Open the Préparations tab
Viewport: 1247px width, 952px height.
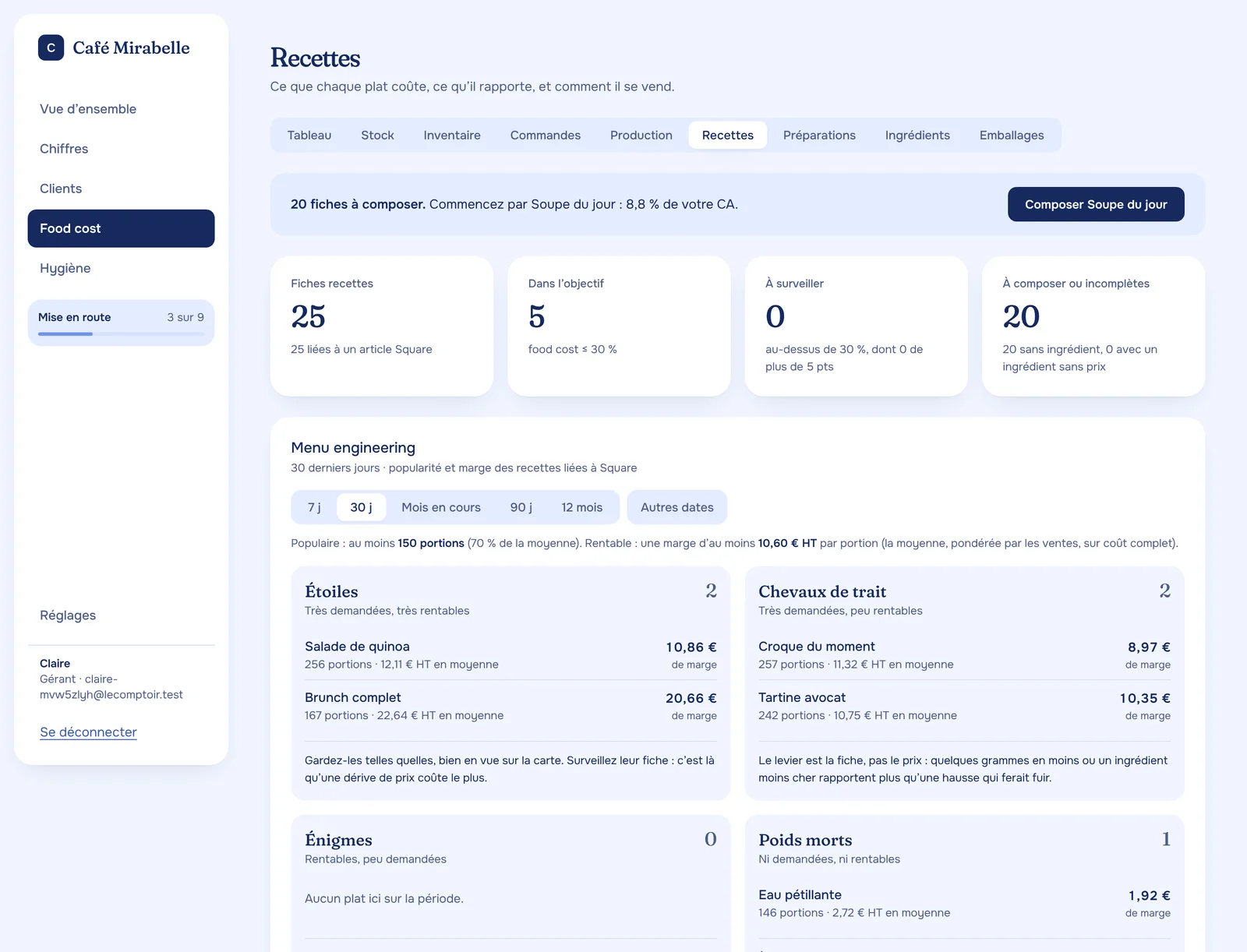point(819,135)
